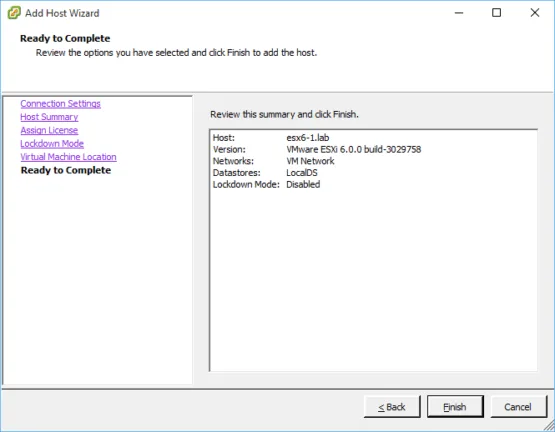Select the LocalDS datastore entry
The width and height of the screenshot is (555, 432).
[302, 173]
